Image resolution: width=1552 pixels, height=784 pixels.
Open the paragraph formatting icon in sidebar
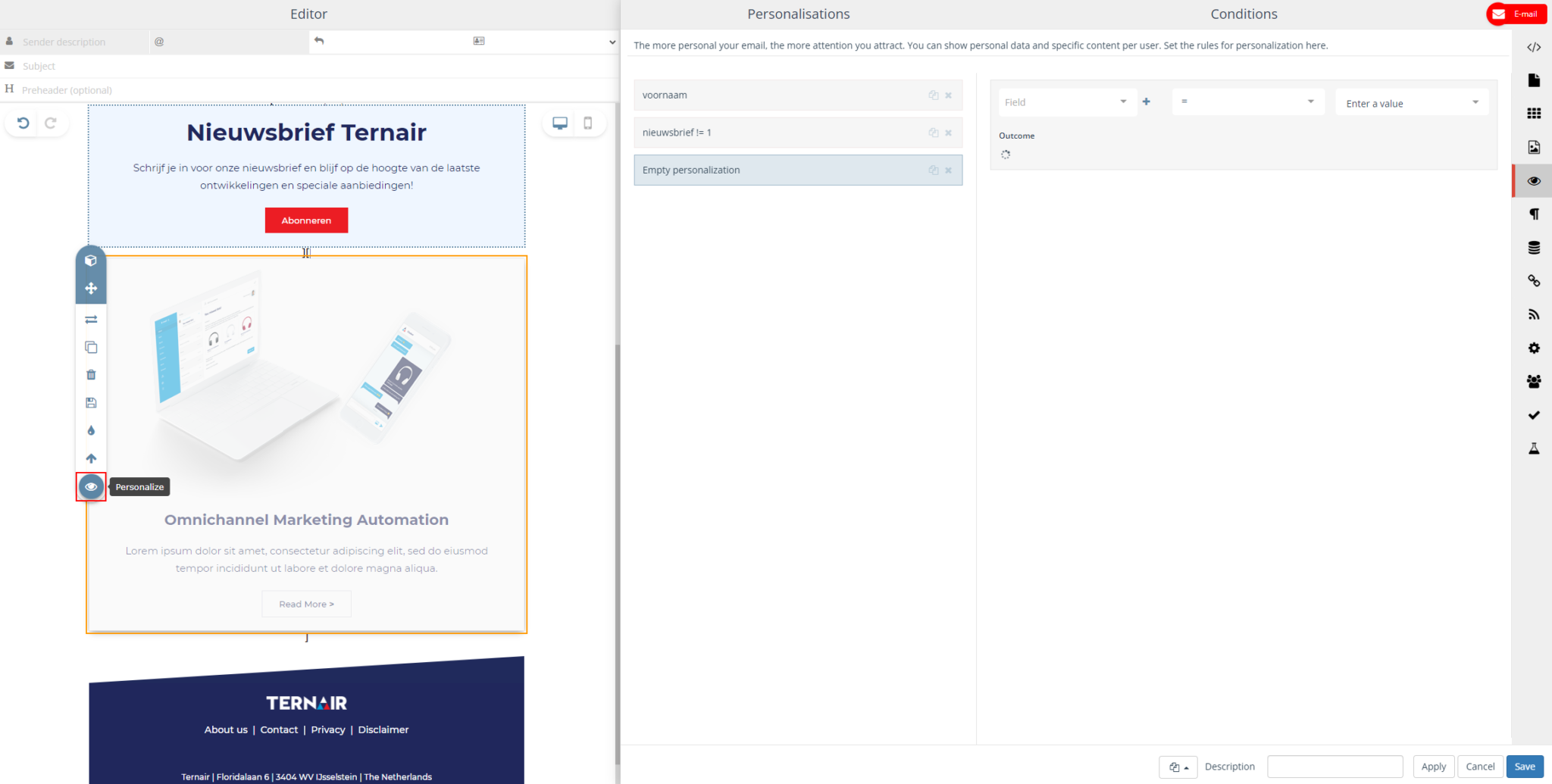tap(1534, 214)
